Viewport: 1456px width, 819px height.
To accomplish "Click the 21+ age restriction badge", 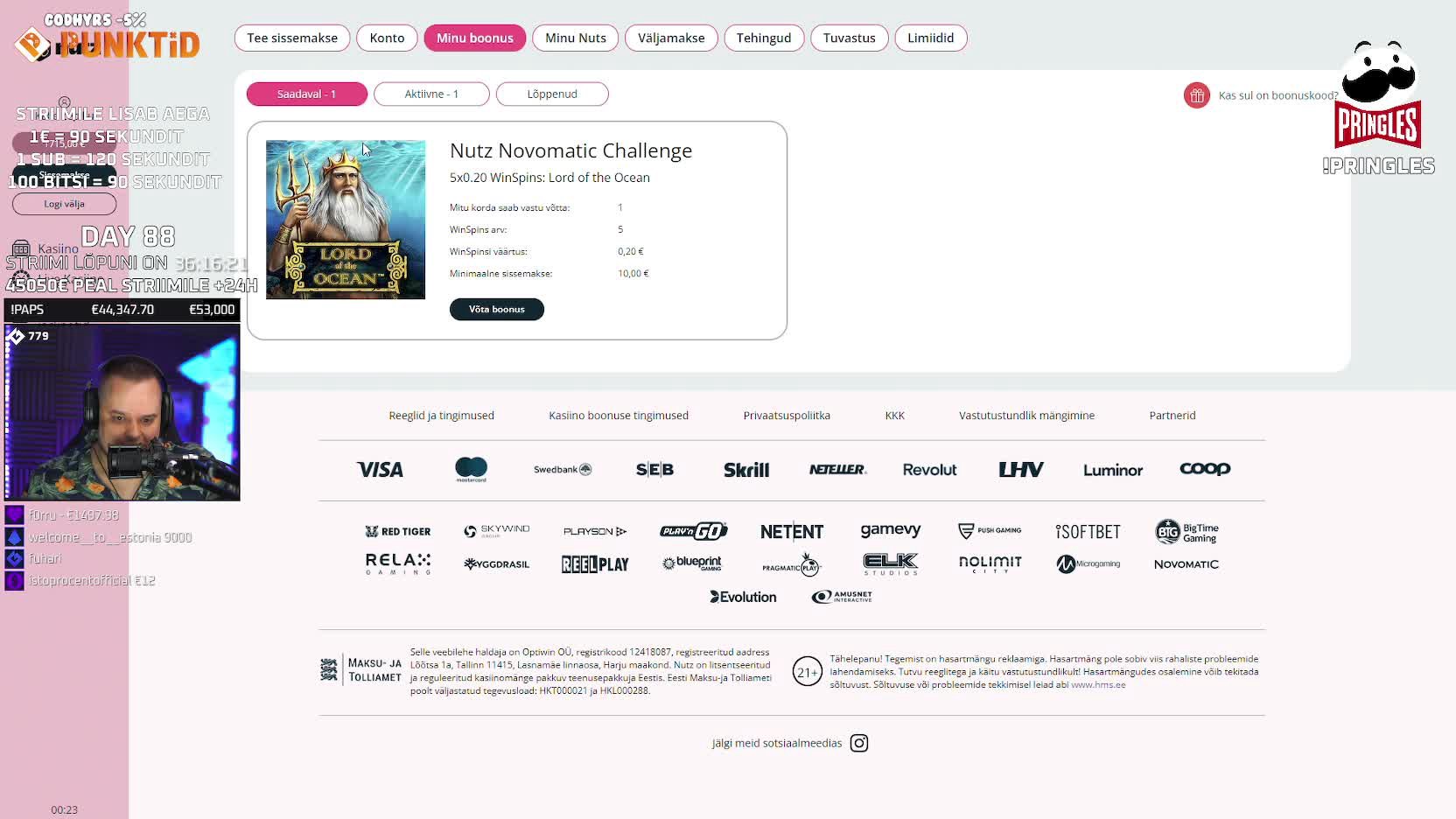I will tap(807, 671).
